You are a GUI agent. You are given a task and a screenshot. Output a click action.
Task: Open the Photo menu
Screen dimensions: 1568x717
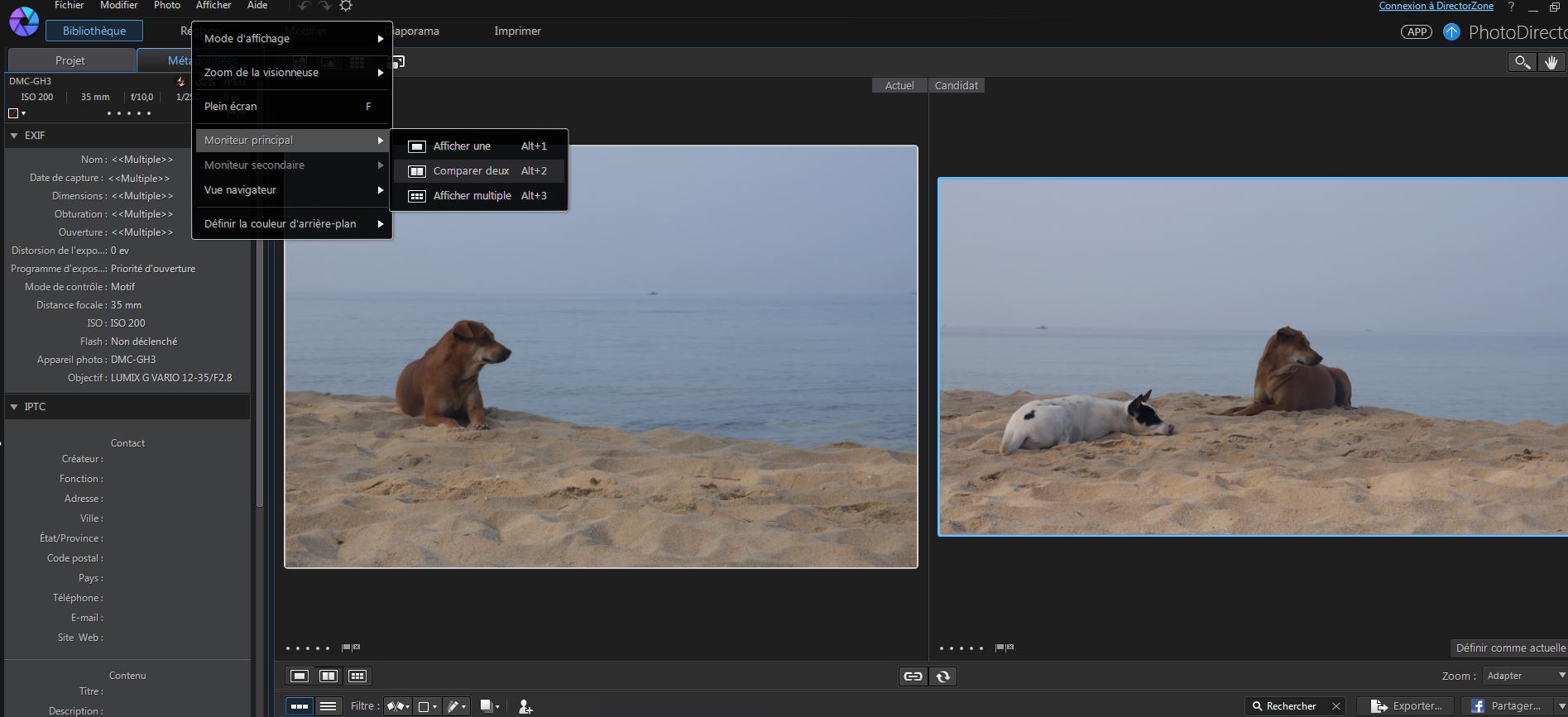167,6
